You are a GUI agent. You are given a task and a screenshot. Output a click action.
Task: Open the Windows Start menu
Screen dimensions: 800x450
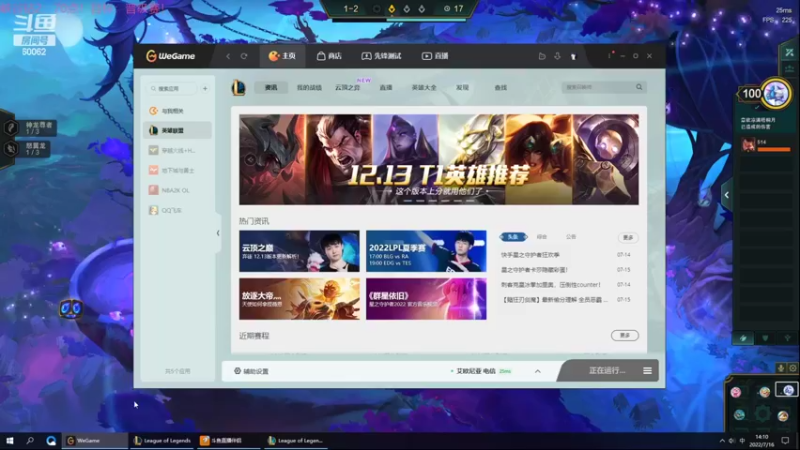(x=10, y=440)
